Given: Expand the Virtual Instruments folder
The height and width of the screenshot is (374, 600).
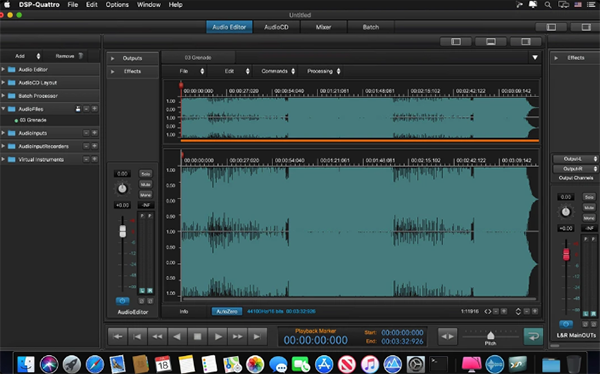Looking at the screenshot, I should tap(3, 159).
